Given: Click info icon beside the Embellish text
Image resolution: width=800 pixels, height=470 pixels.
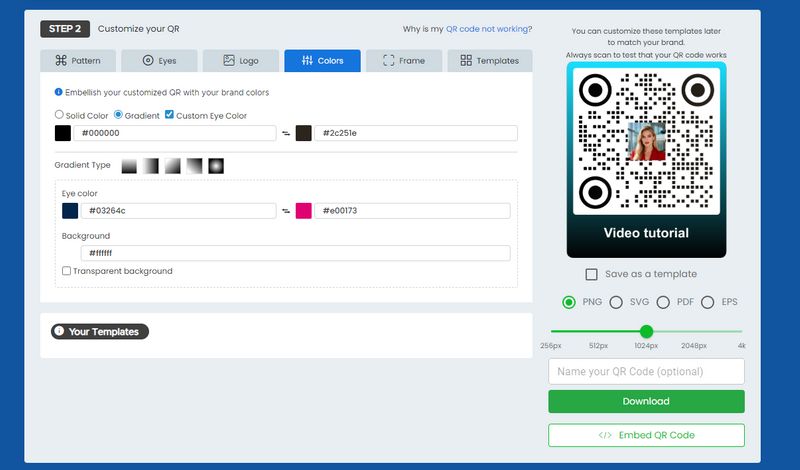Looking at the screenshot, I should point(58,93).
